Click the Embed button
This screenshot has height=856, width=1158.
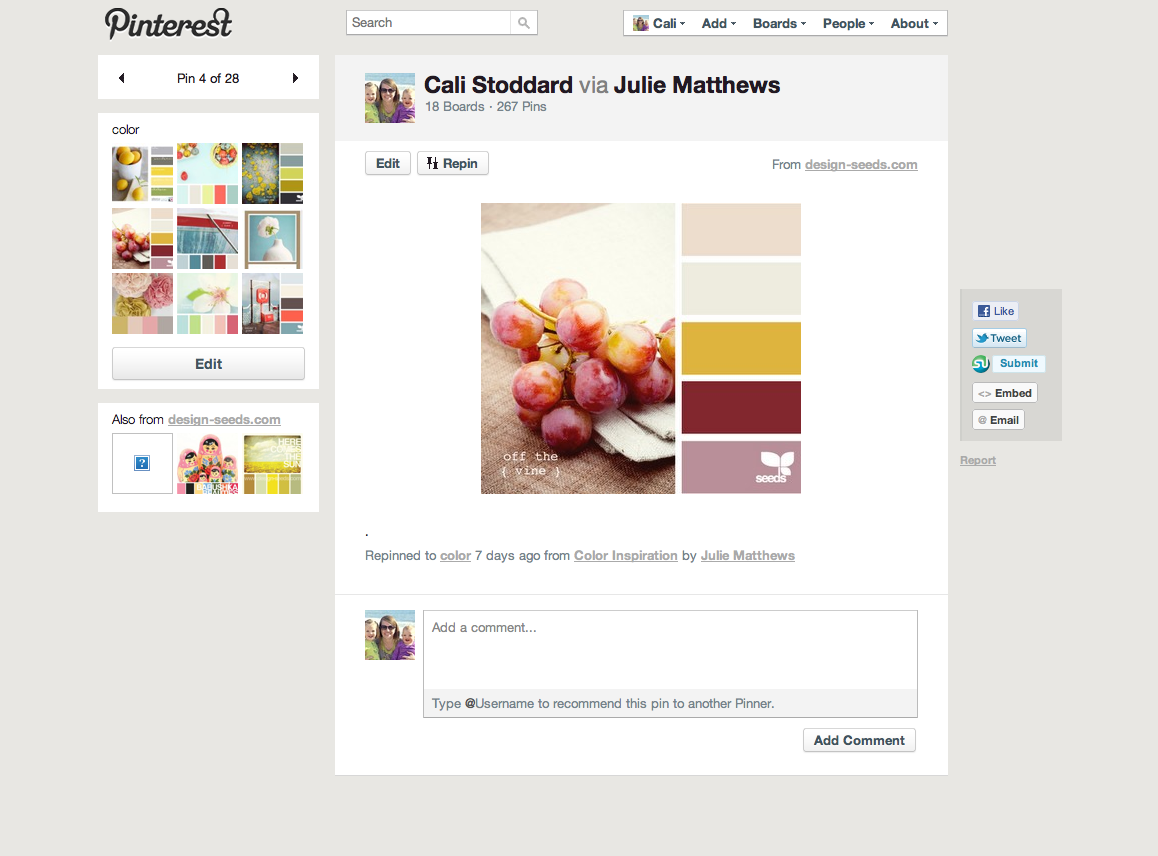point(1005,393)
